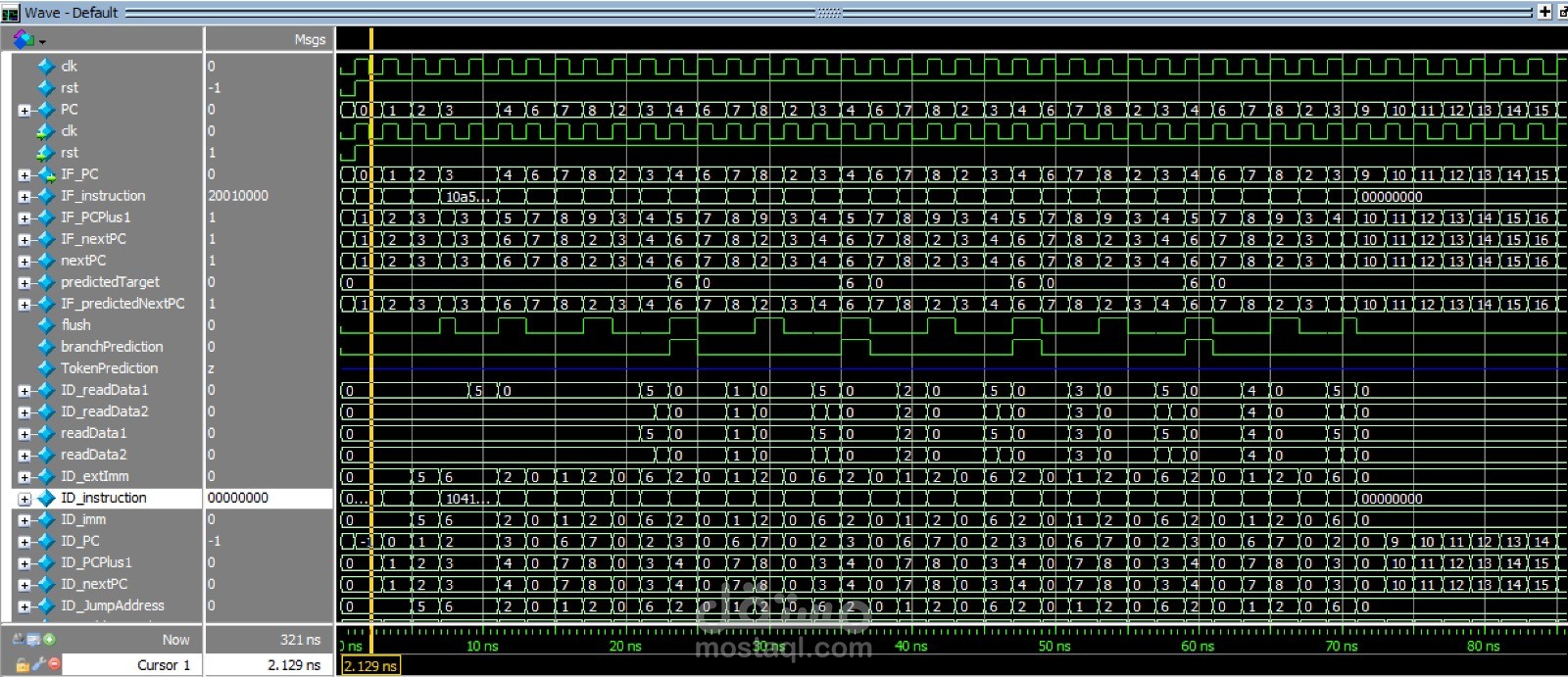Viewport: 1568px width, 677px height.
Task: Click the red remove cursor icon
Action: (x=54, y=664)
